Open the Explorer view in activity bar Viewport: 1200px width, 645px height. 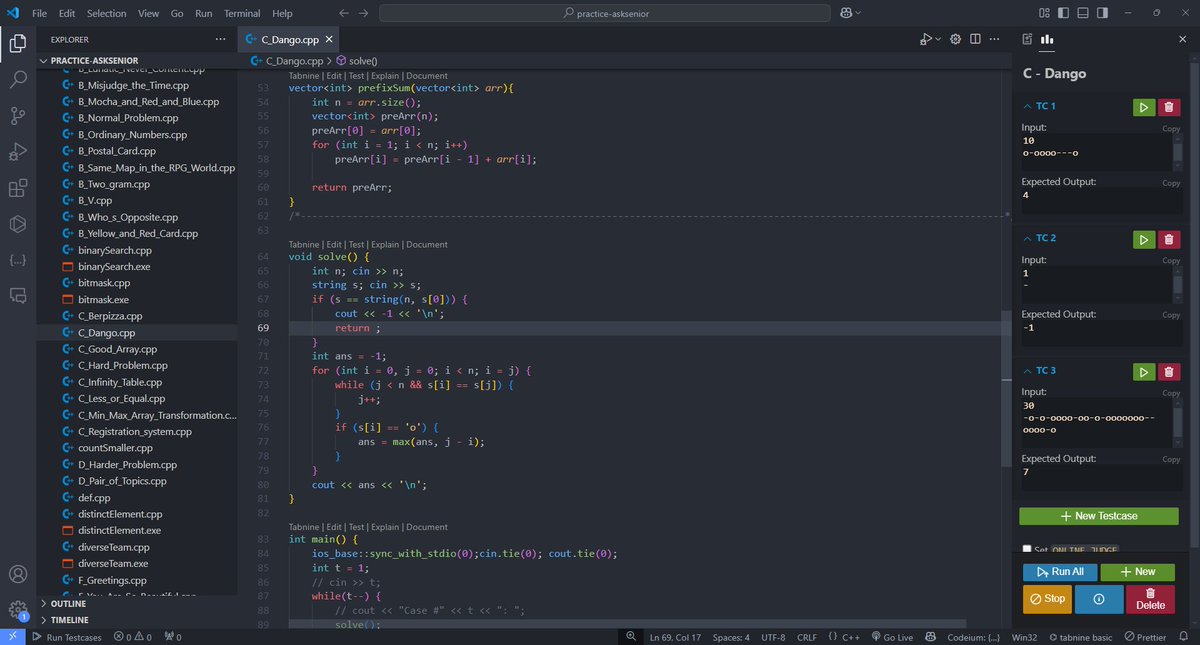coord(18,43)
